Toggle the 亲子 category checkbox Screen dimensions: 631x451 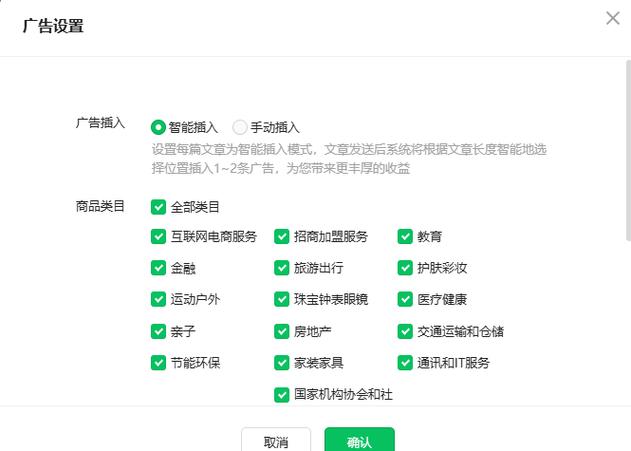pos(158,332)
